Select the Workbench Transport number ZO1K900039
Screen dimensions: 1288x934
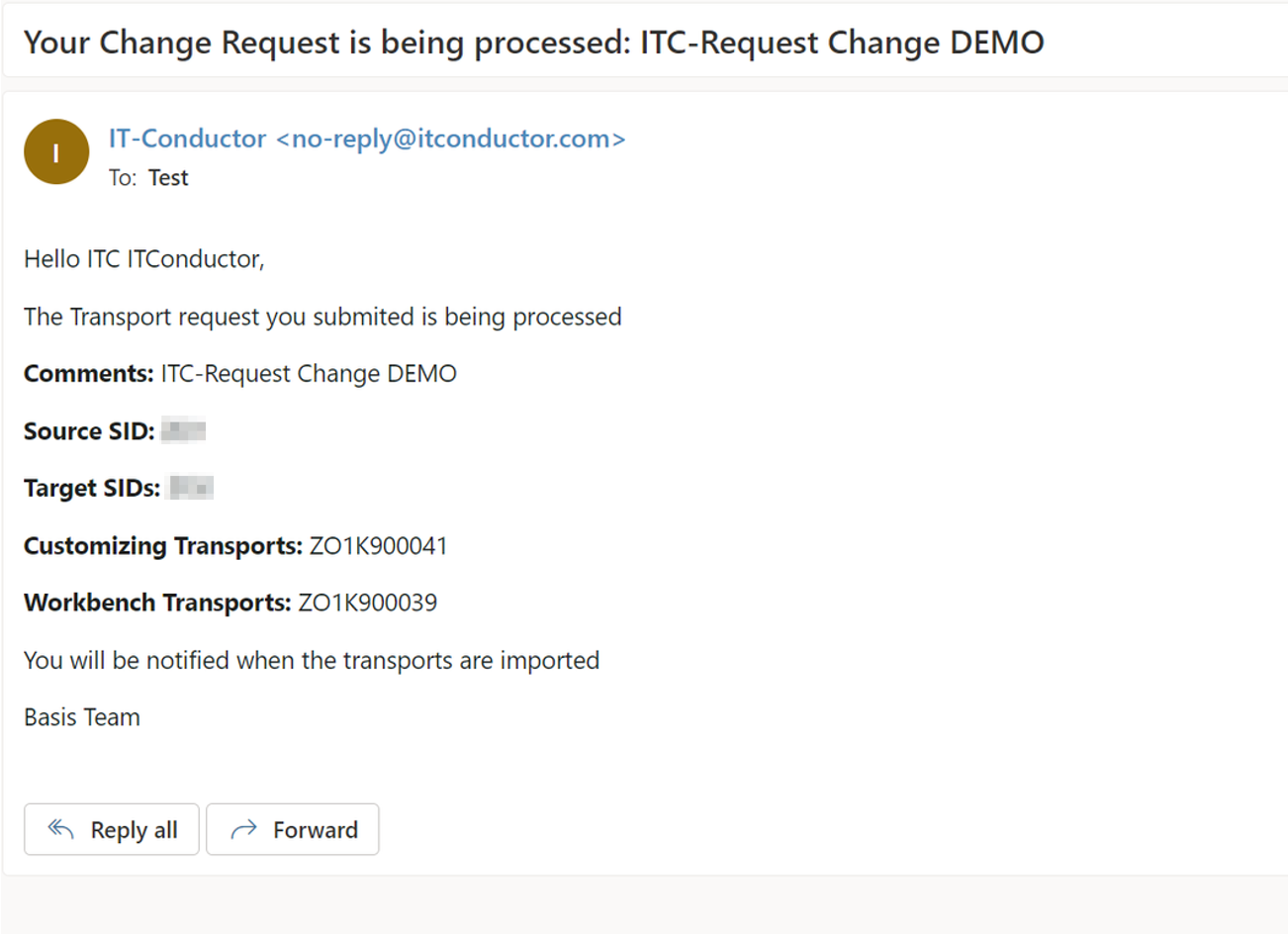coord(365,603)
